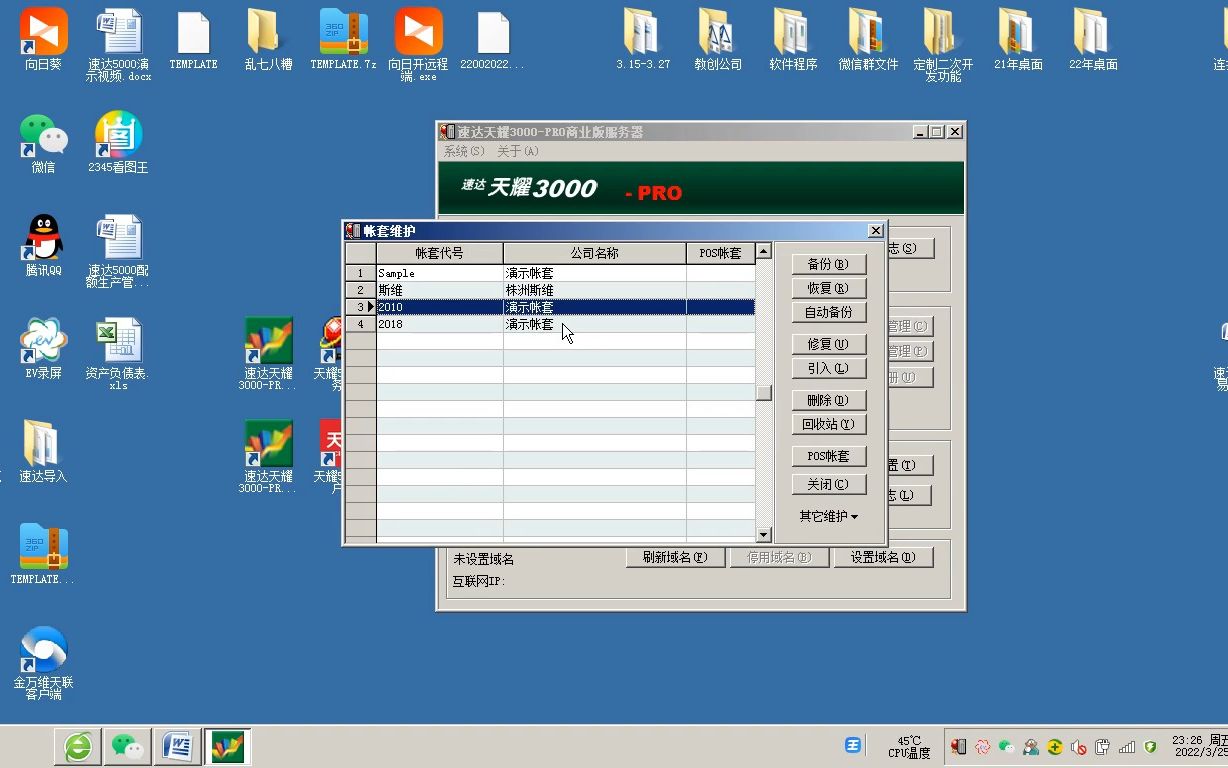The image size is (1228, 768).
Task: Open the 关于(A) menu
Action: coord(520,151)
